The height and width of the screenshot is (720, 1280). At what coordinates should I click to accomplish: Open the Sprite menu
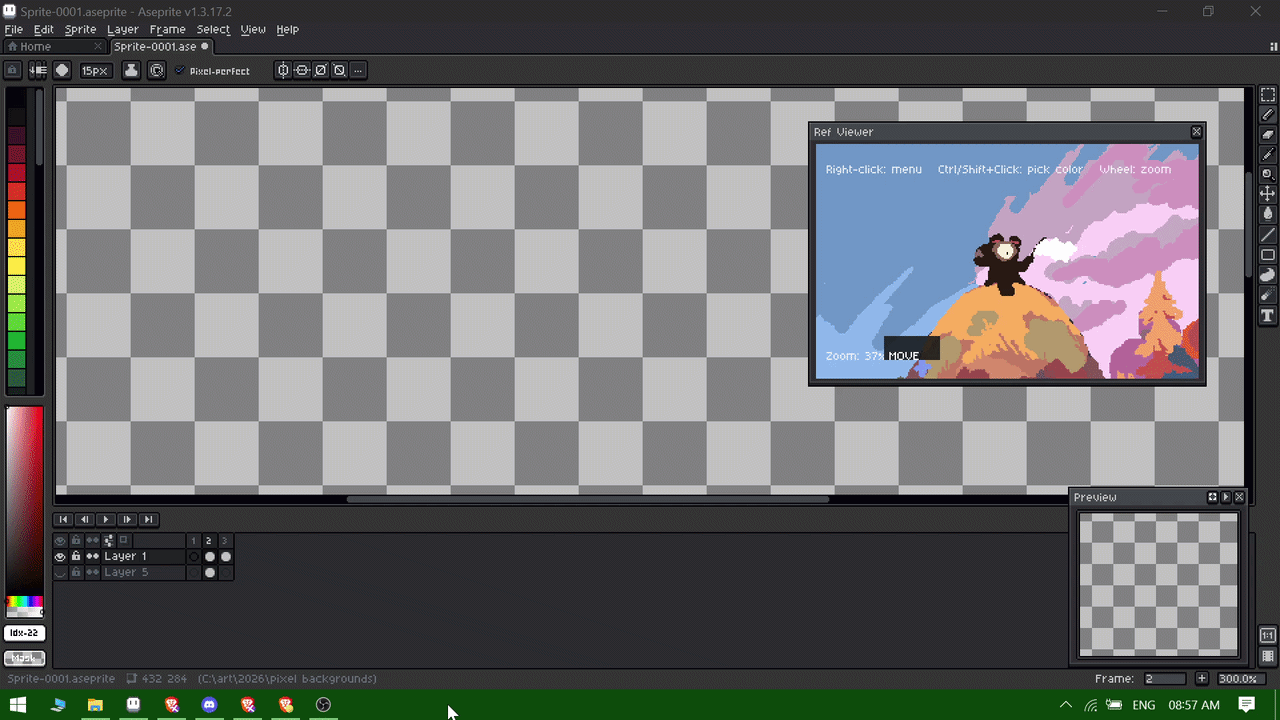(80, 30)
